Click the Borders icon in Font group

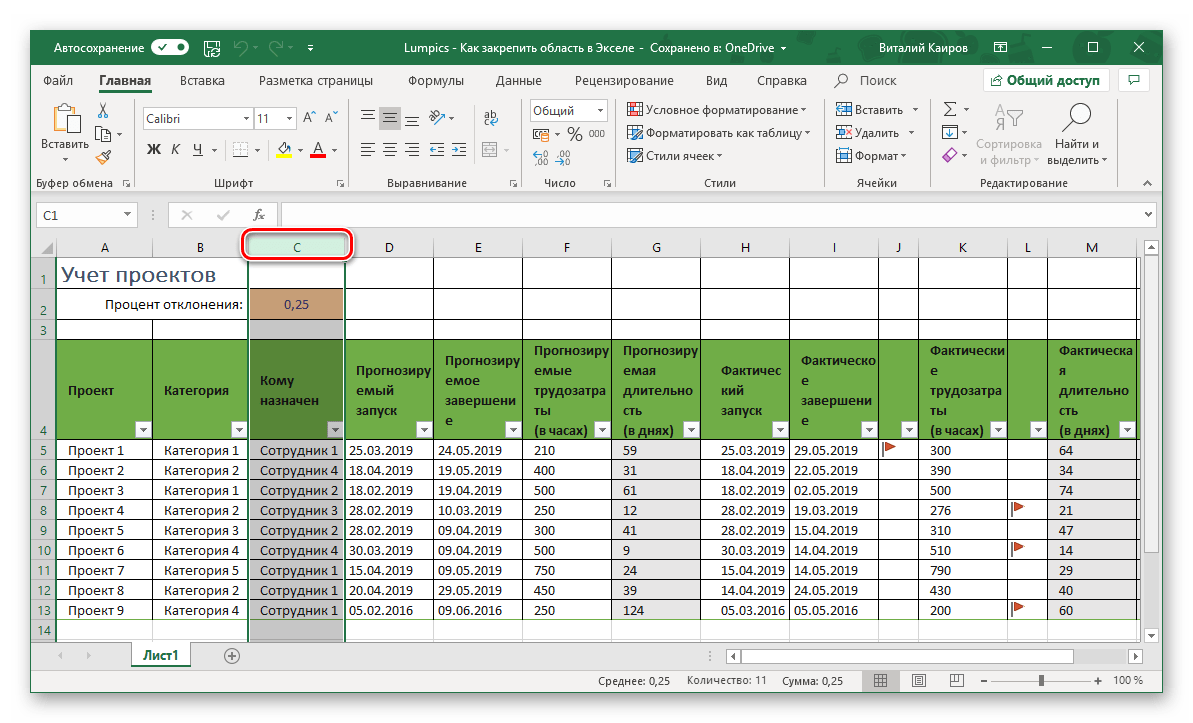click(x=240, y=149)
